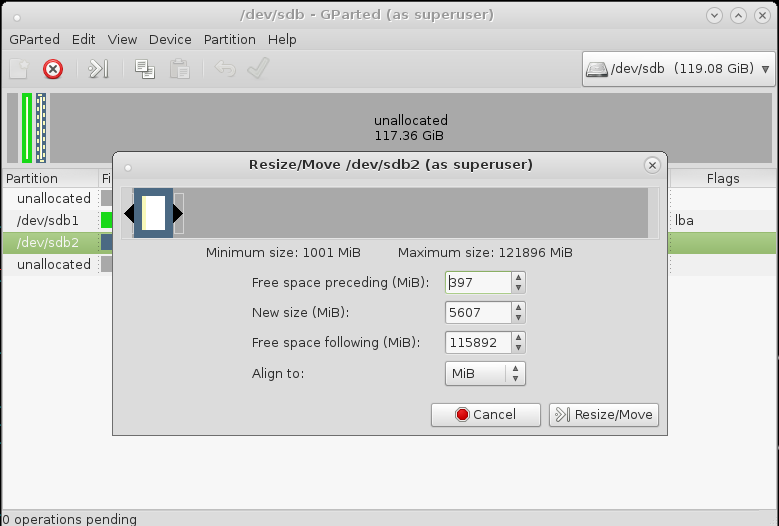The width and height of the screenshot is (779, 526).
Task: Open the /dev/sdb device dropdown
Action: (679, 69)
